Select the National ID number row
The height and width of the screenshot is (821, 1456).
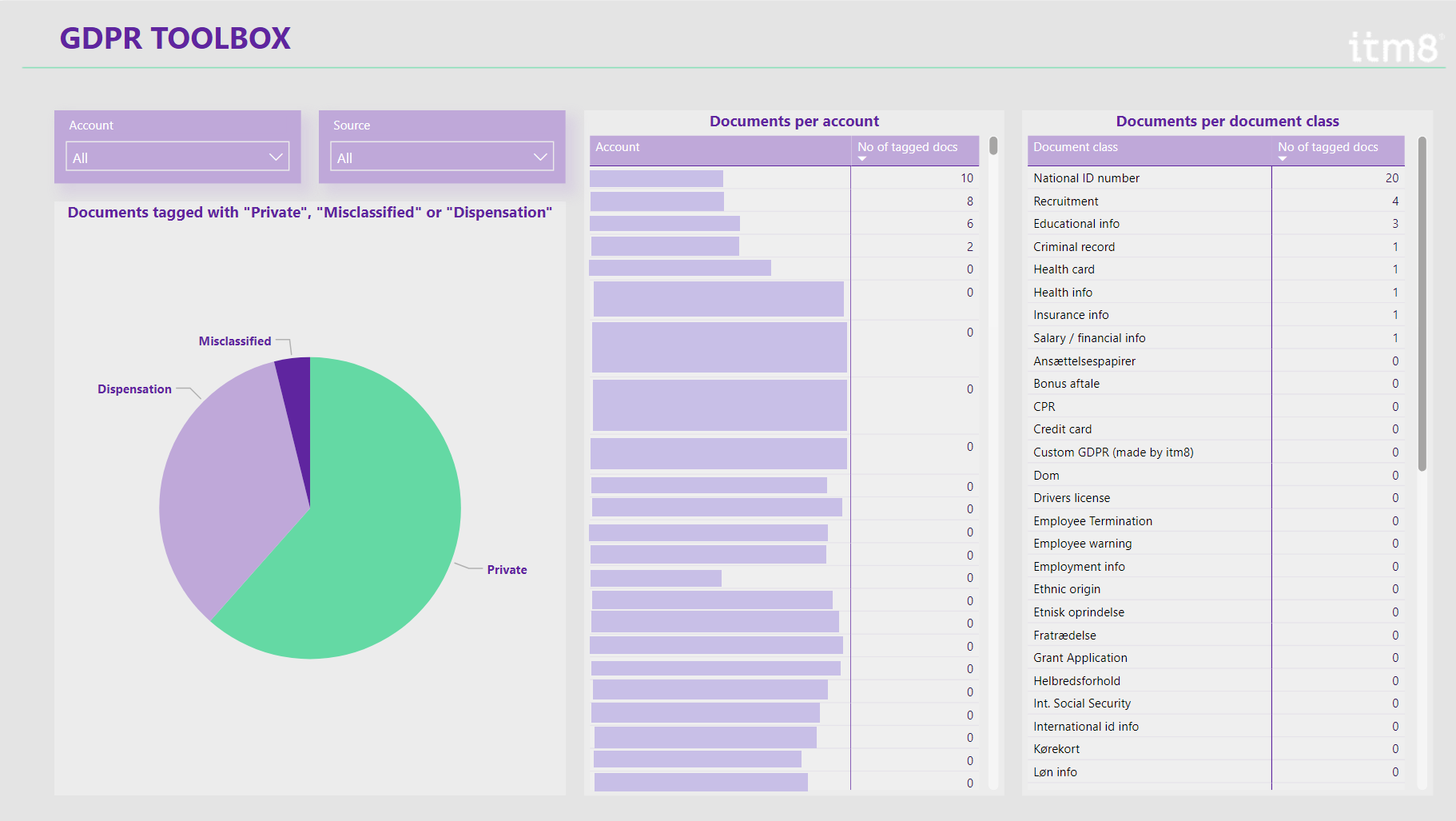click(1215, 178)
